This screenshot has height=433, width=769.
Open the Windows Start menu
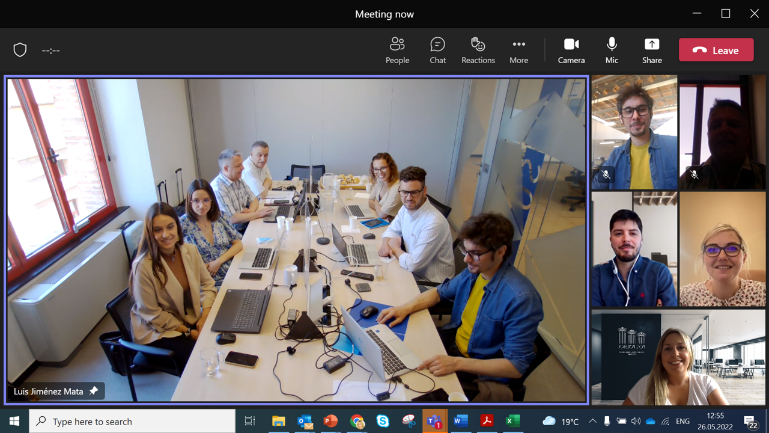point(14,421)
